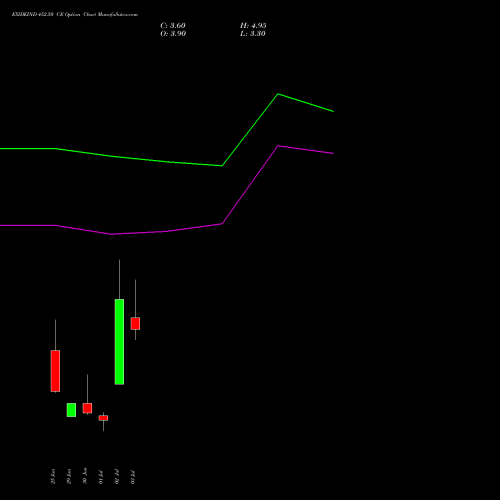Click the close value 'C: 3.60'
This screenshot has height=500, width=500.
click(x=173, y=26)
